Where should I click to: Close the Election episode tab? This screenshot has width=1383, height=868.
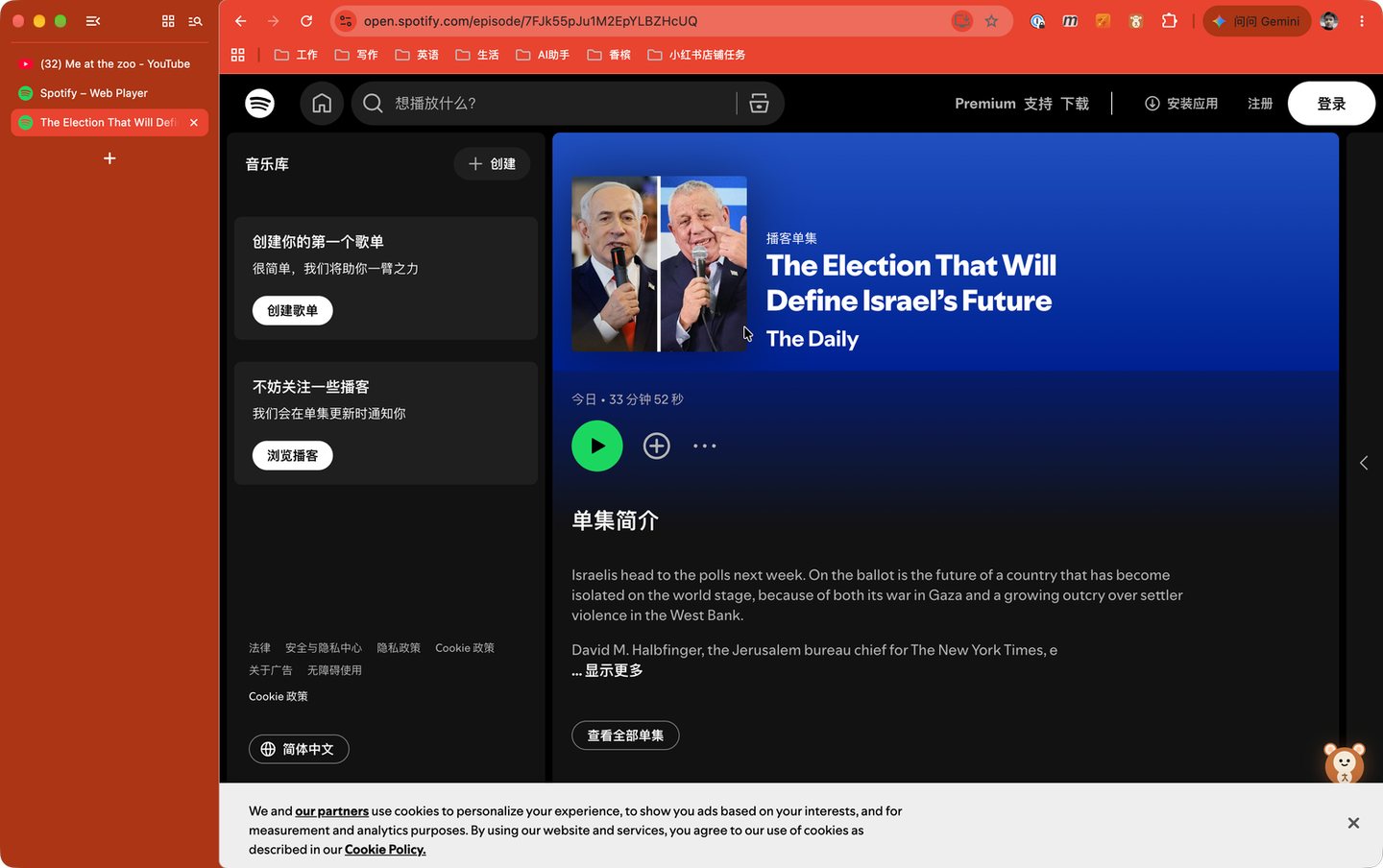point(194,123)
